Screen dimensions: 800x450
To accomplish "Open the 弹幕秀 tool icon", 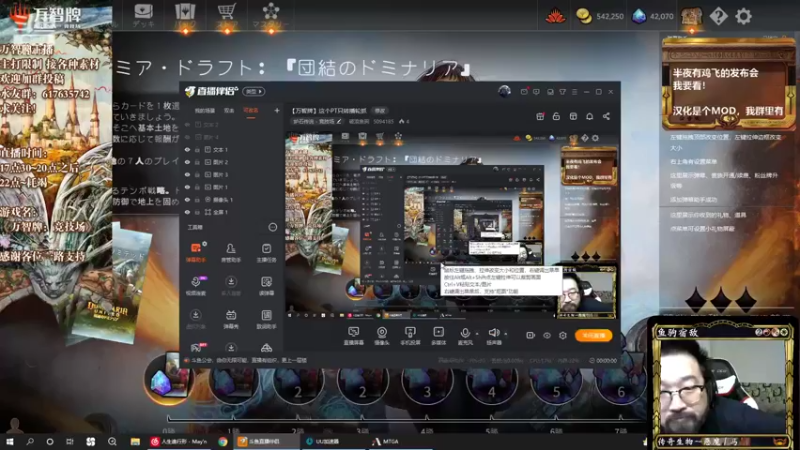I will click(231, 319).
